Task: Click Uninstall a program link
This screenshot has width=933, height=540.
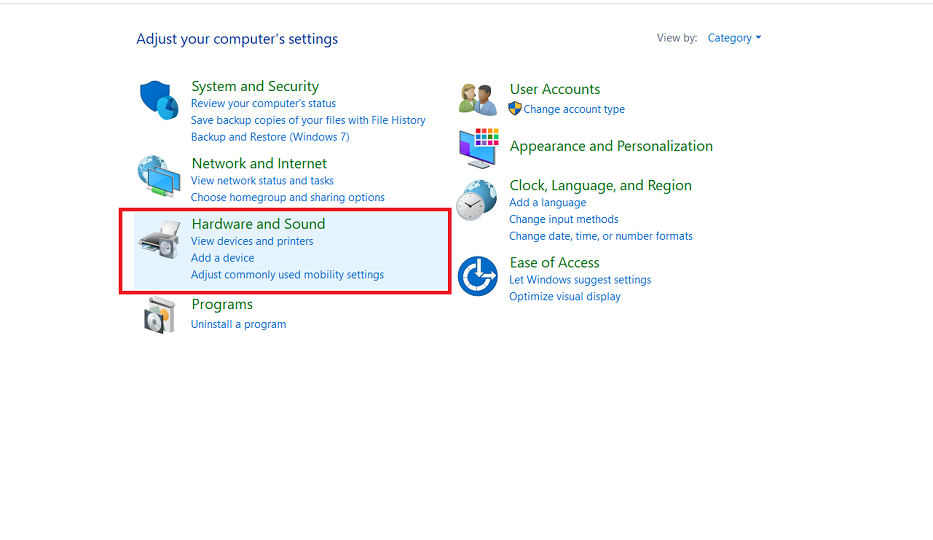Action: (239, 325)
